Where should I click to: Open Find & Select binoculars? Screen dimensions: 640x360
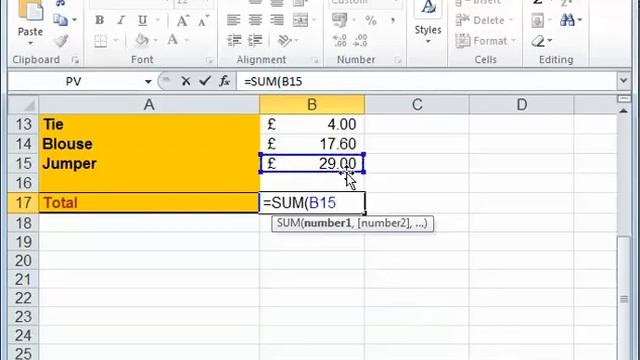(x=567, y=20)
